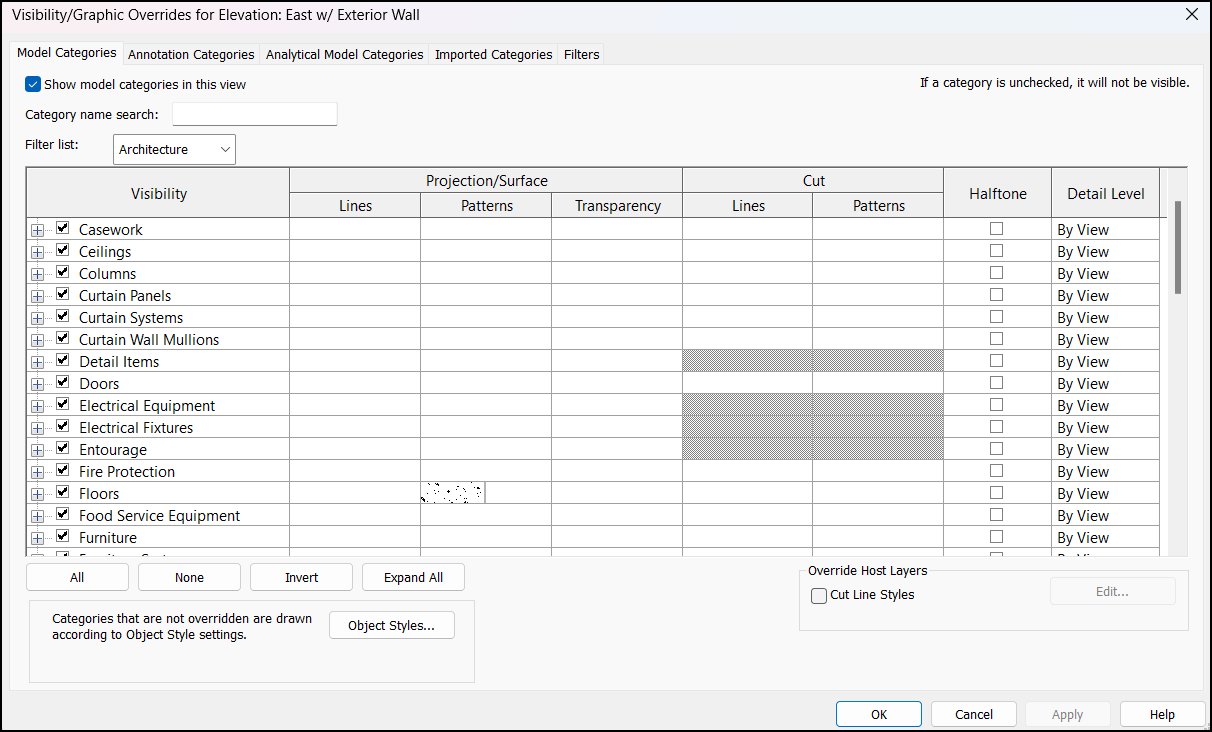Viewport: 1212px width, 732px height.
Task: Uncheck Show model categories in this view
Action: (x=33, y=85)
